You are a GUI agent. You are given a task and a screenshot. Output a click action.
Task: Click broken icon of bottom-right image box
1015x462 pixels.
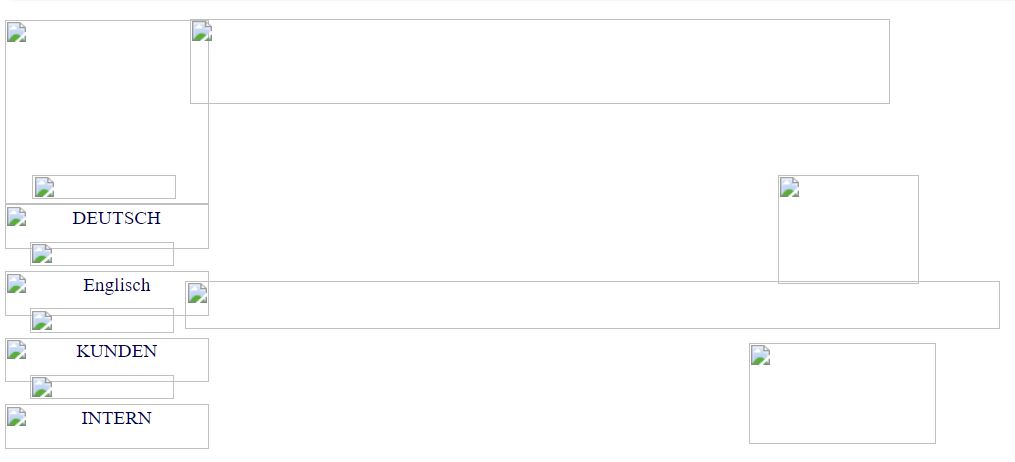[x=761, y=355]
